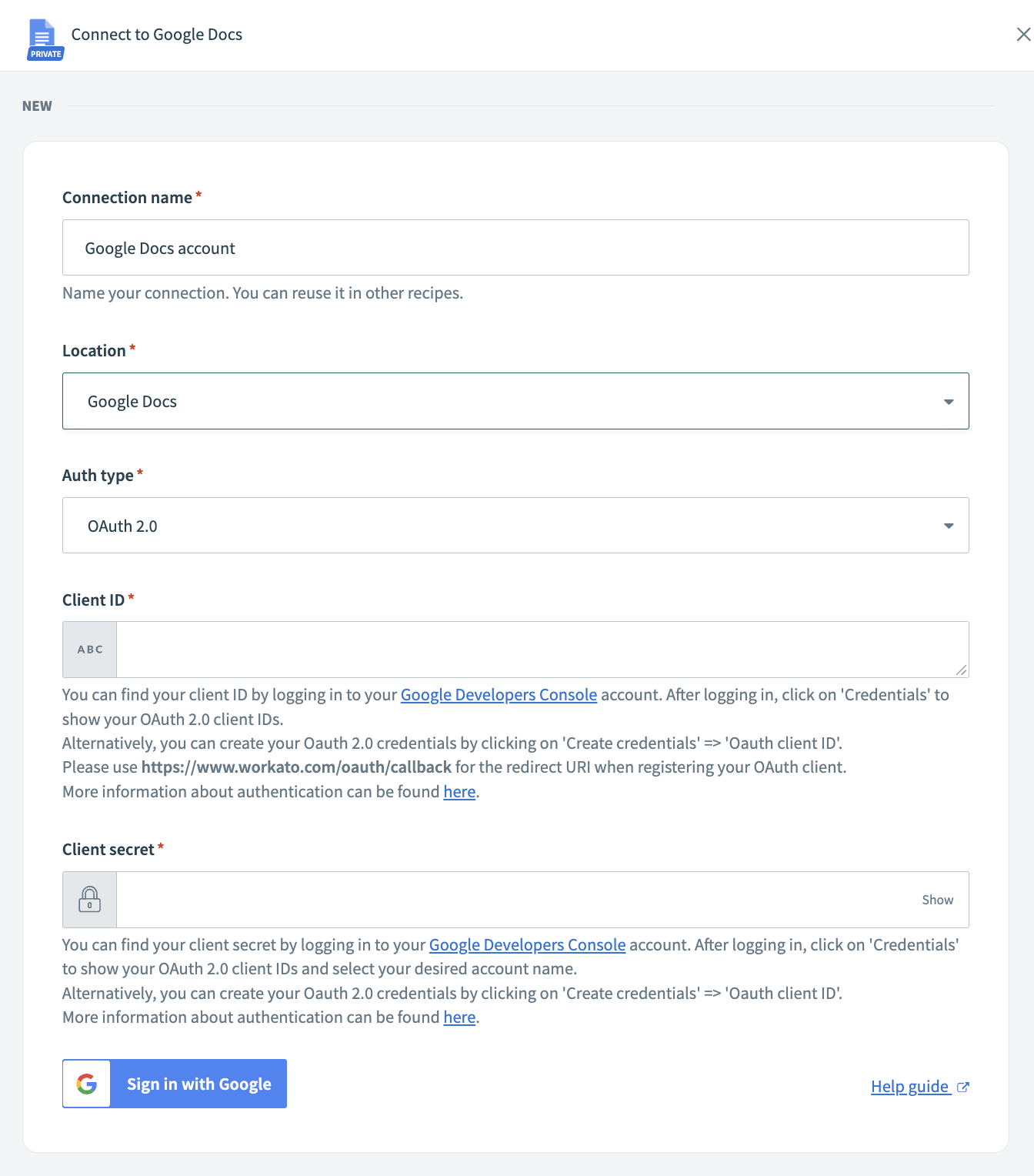
Task: Open the Help guide link
Action: (x=909, y=1087)
